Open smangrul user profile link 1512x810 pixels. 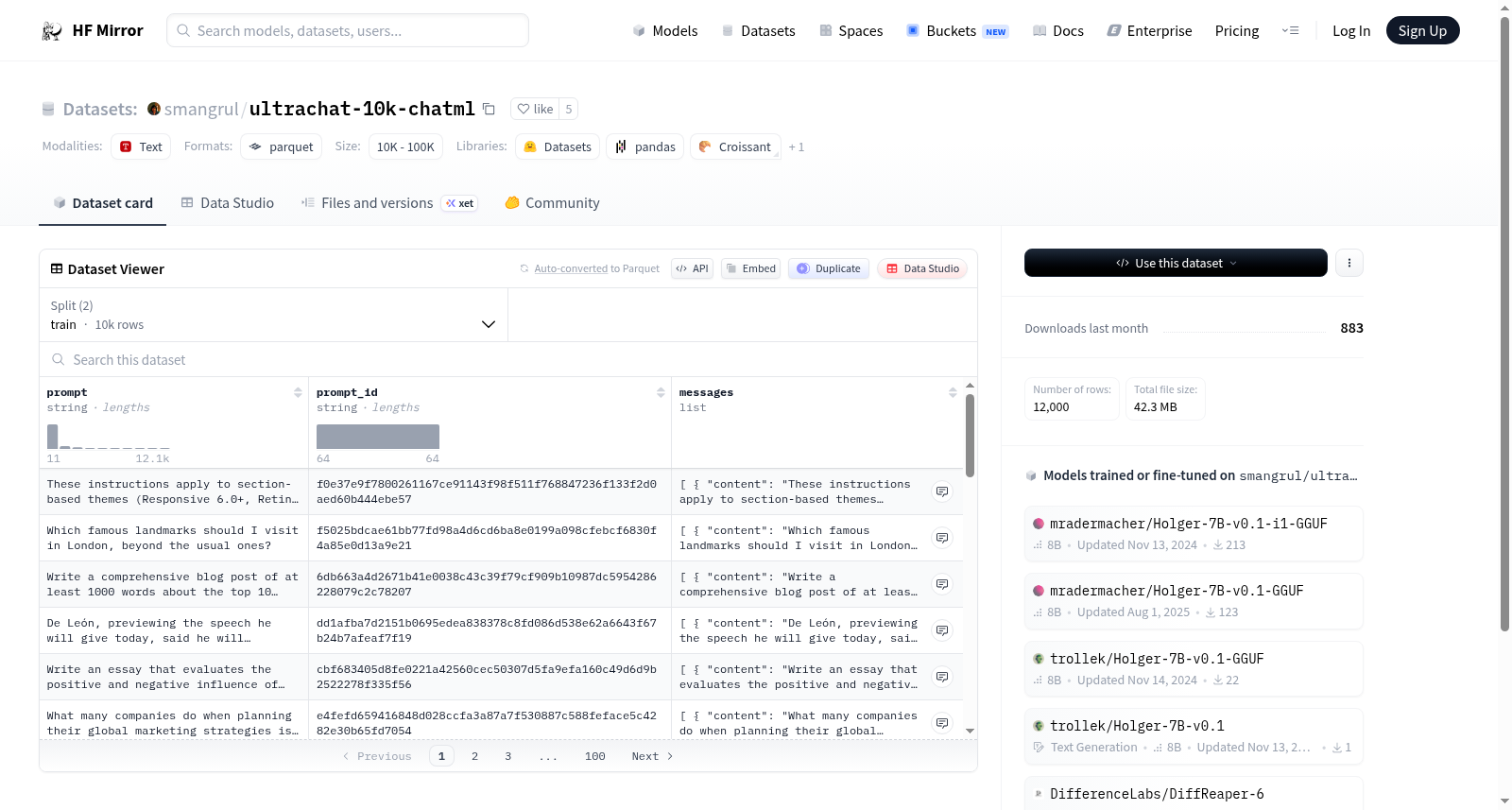[x=201, y=109]
